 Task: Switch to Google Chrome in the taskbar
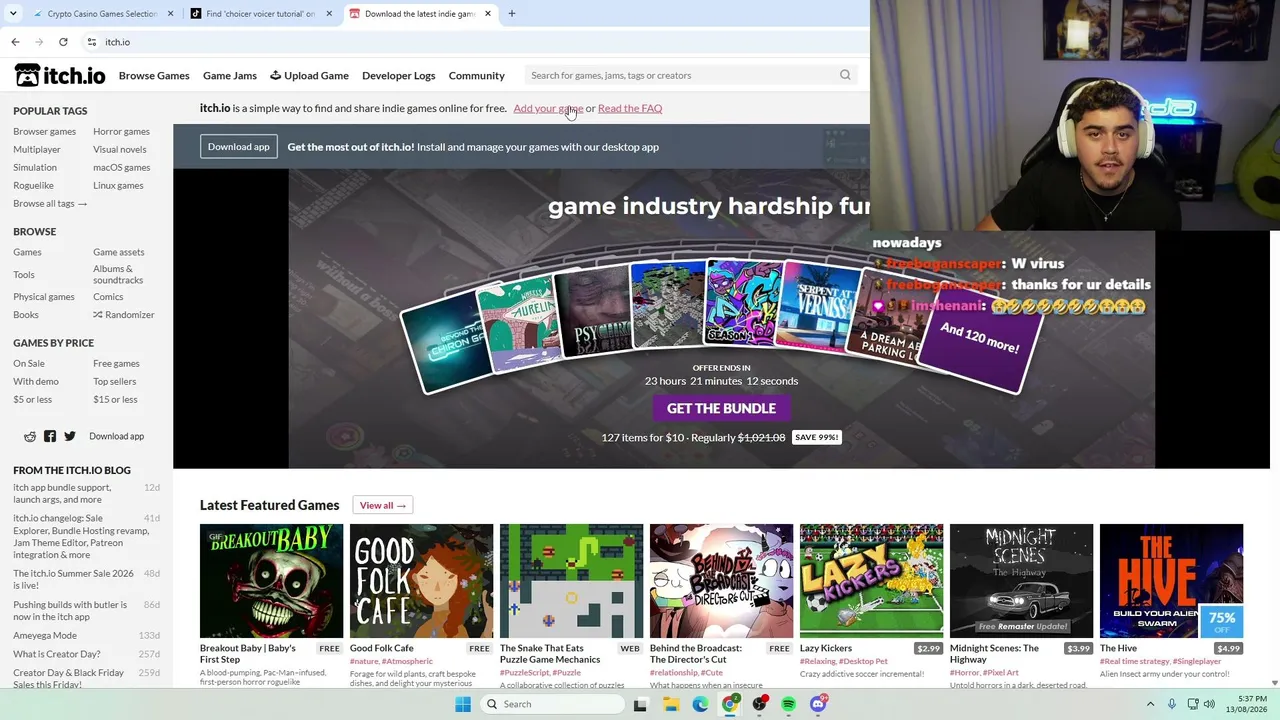click(x=730, y=704)
